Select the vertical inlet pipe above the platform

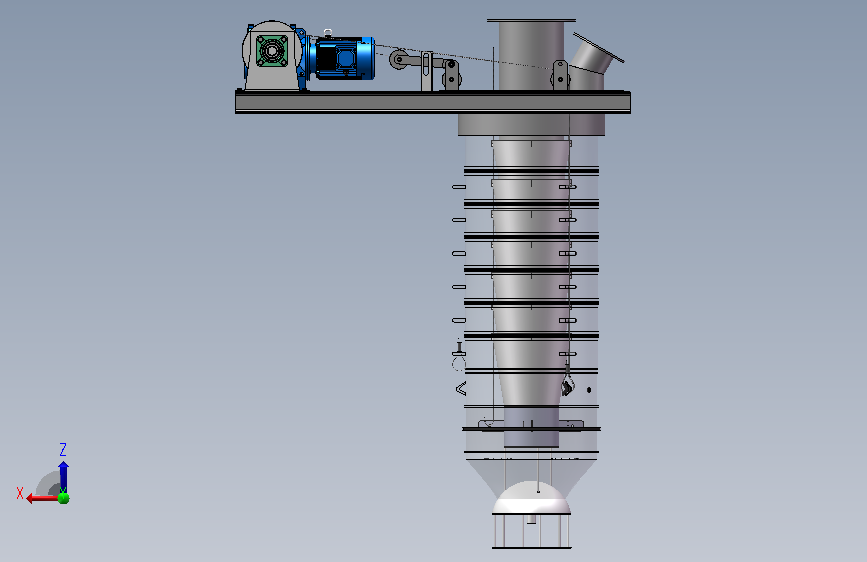click(531, 55)
